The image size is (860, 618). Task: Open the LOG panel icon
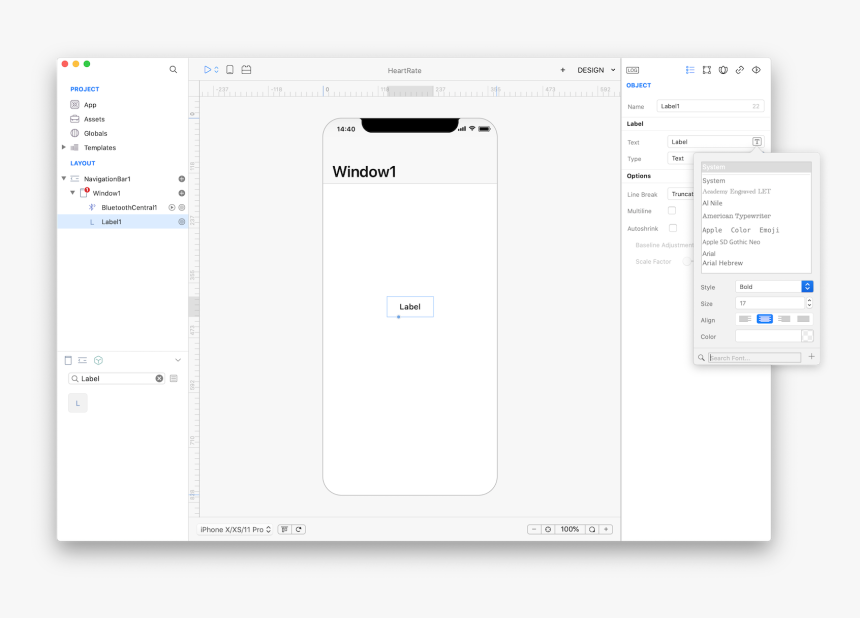point(632,70)
